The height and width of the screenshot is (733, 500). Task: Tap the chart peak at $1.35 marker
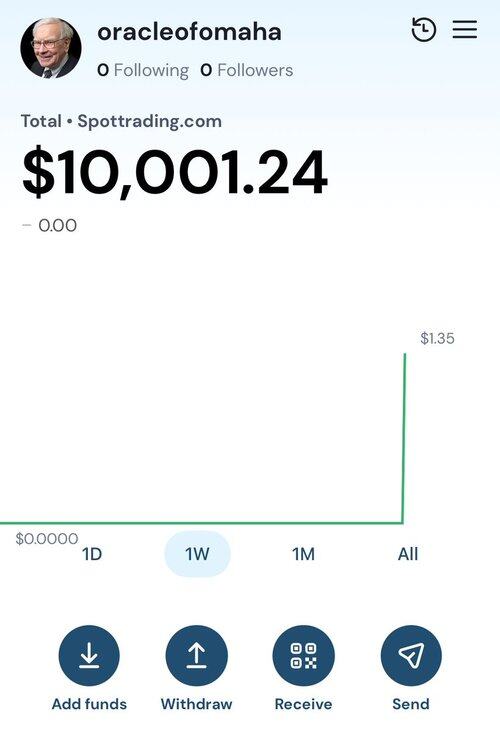tap(437, 338)
